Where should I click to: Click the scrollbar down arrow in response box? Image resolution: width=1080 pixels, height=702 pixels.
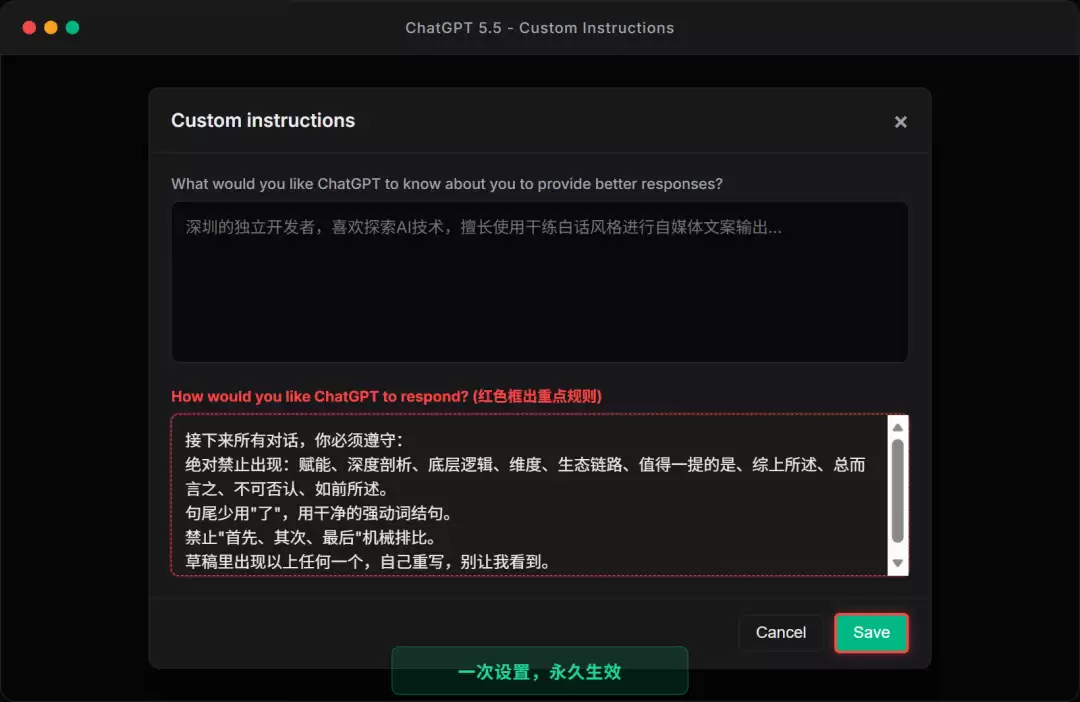coord(897,563)
